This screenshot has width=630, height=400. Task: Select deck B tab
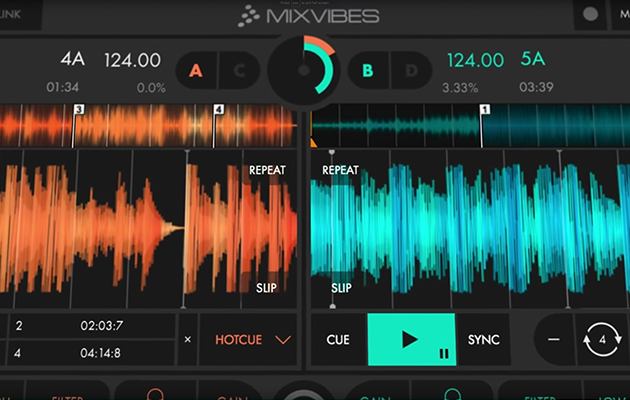coord(368,71)
